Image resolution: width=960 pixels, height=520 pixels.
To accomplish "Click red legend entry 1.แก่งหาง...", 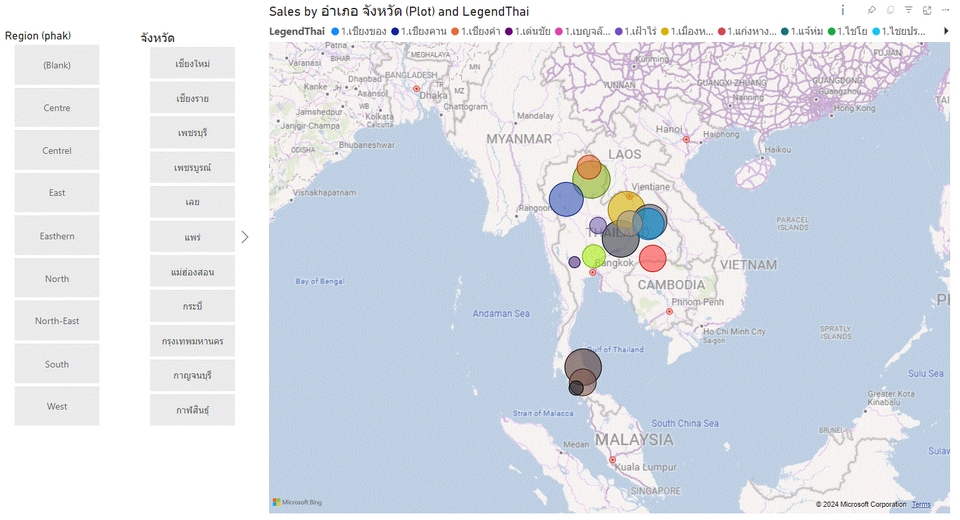I will tap(748, 31).
